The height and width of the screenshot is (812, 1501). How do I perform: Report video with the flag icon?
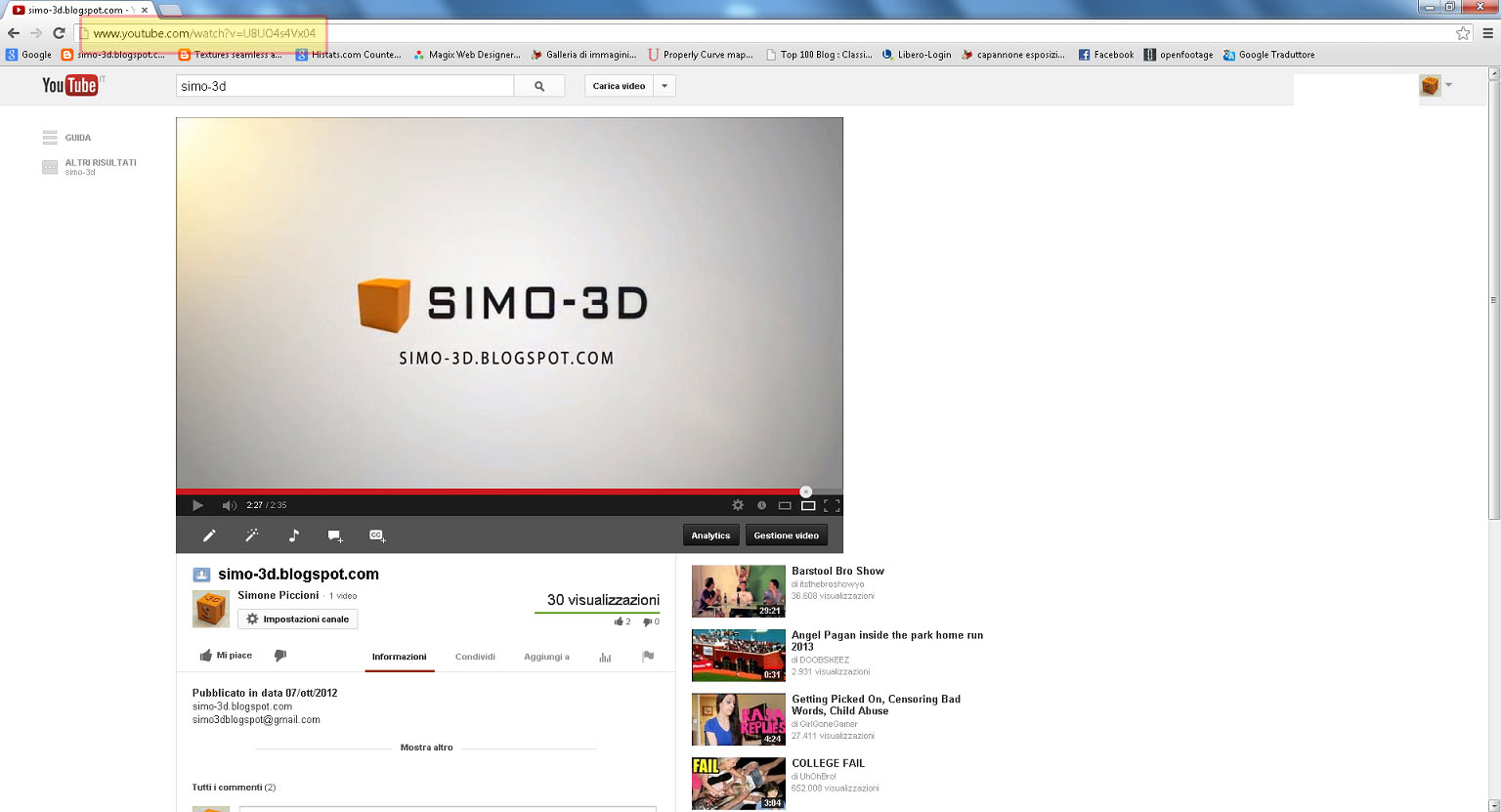647,657
